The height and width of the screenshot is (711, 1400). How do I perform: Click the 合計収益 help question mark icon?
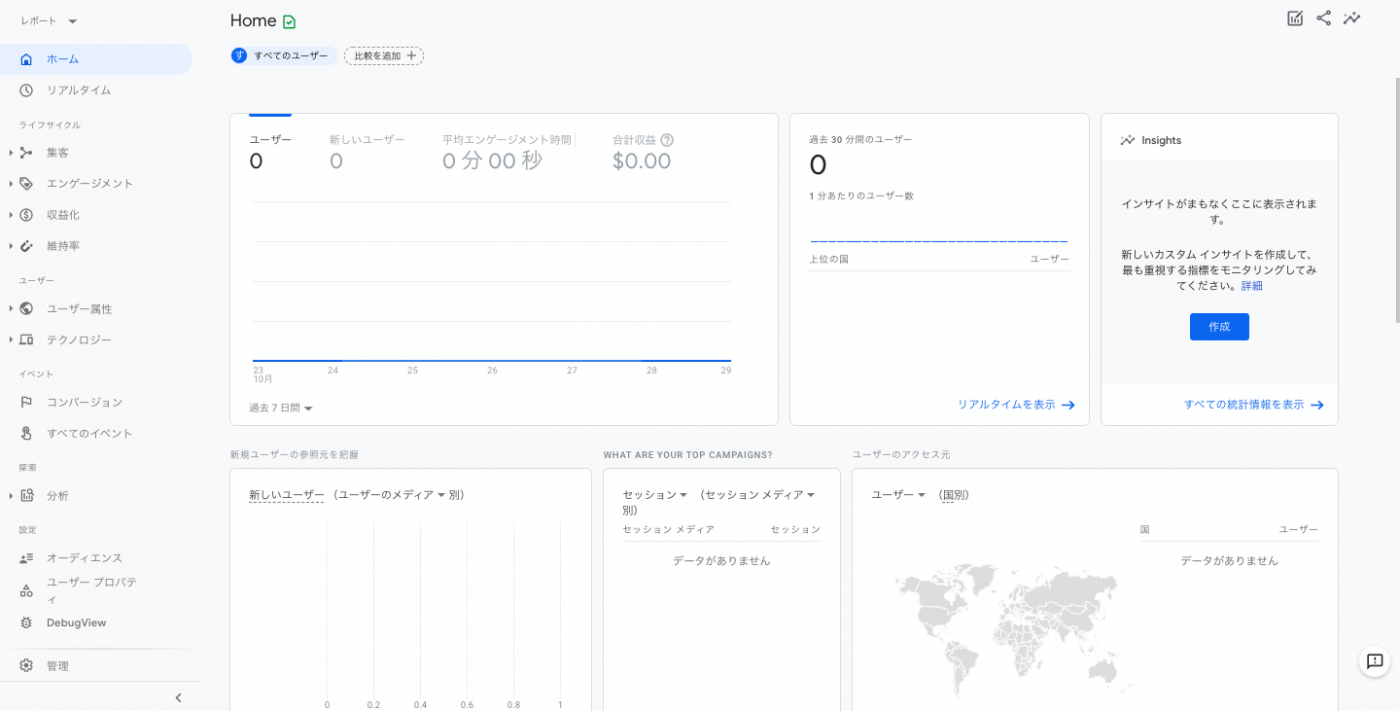pyautogui.click(x=667, y=140)
